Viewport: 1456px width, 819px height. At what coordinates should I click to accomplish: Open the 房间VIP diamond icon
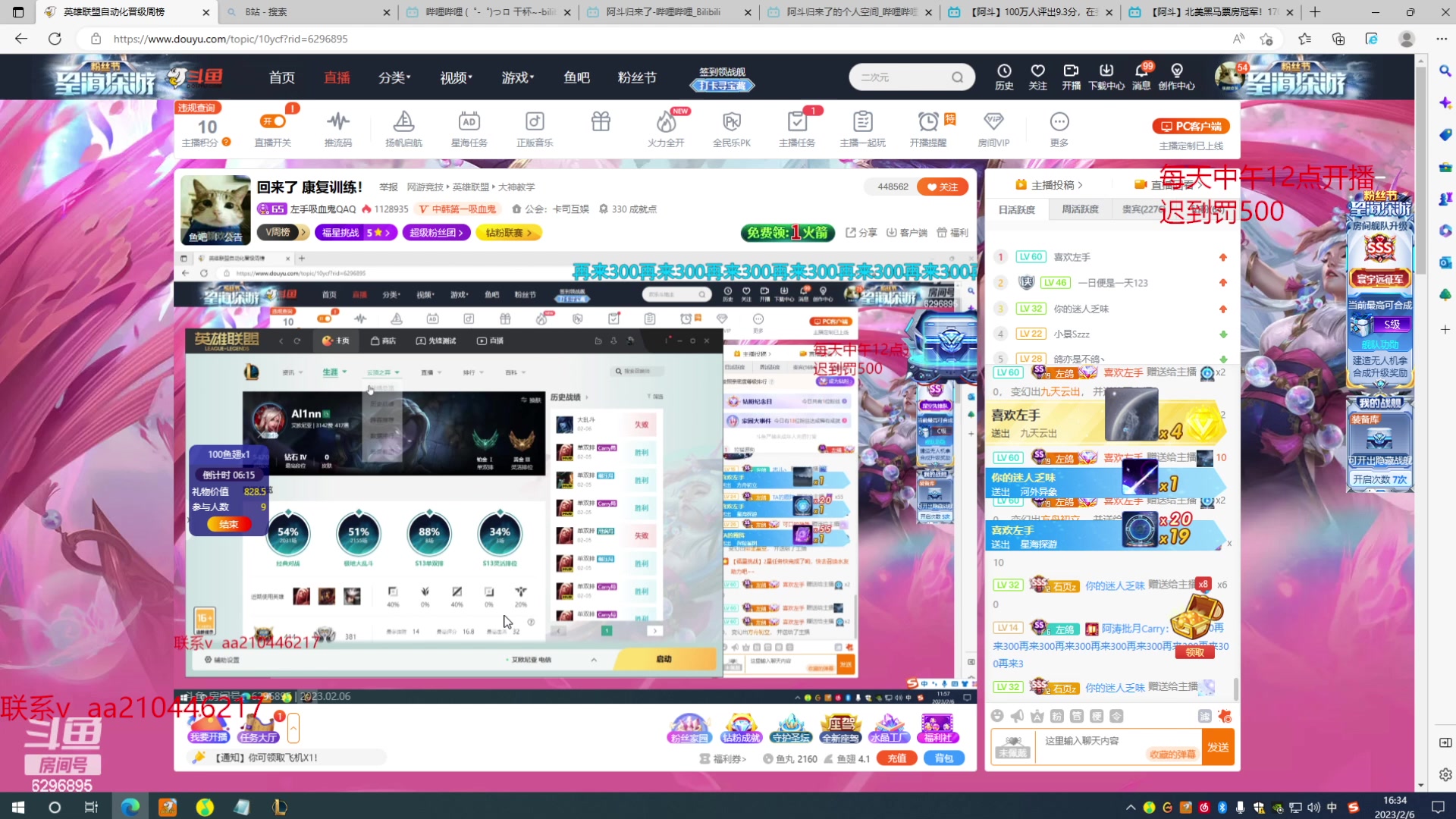point(993,128)
